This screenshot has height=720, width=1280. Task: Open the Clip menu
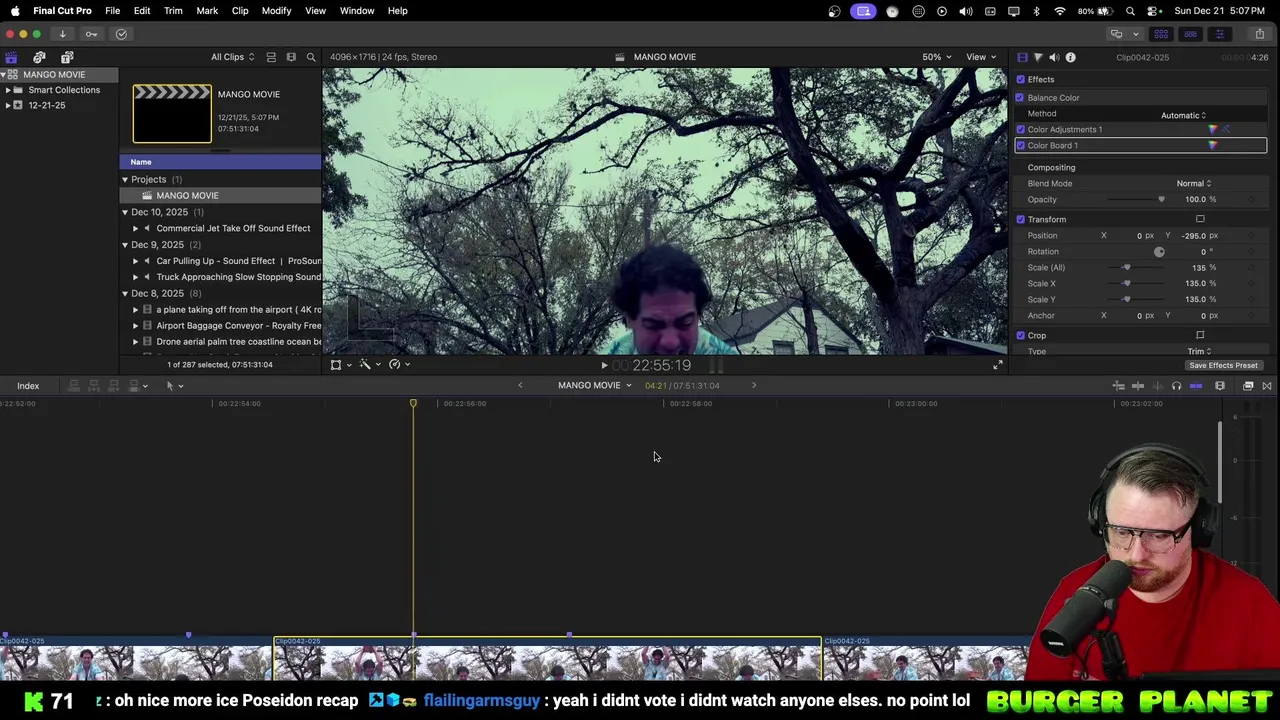pos(240,10)
